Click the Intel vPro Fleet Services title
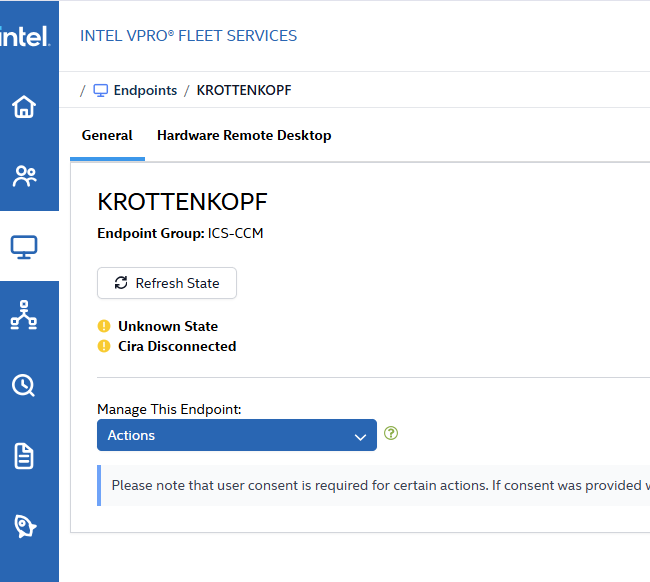The width and height of the screenshot is (650, 582). coord(189,36)
